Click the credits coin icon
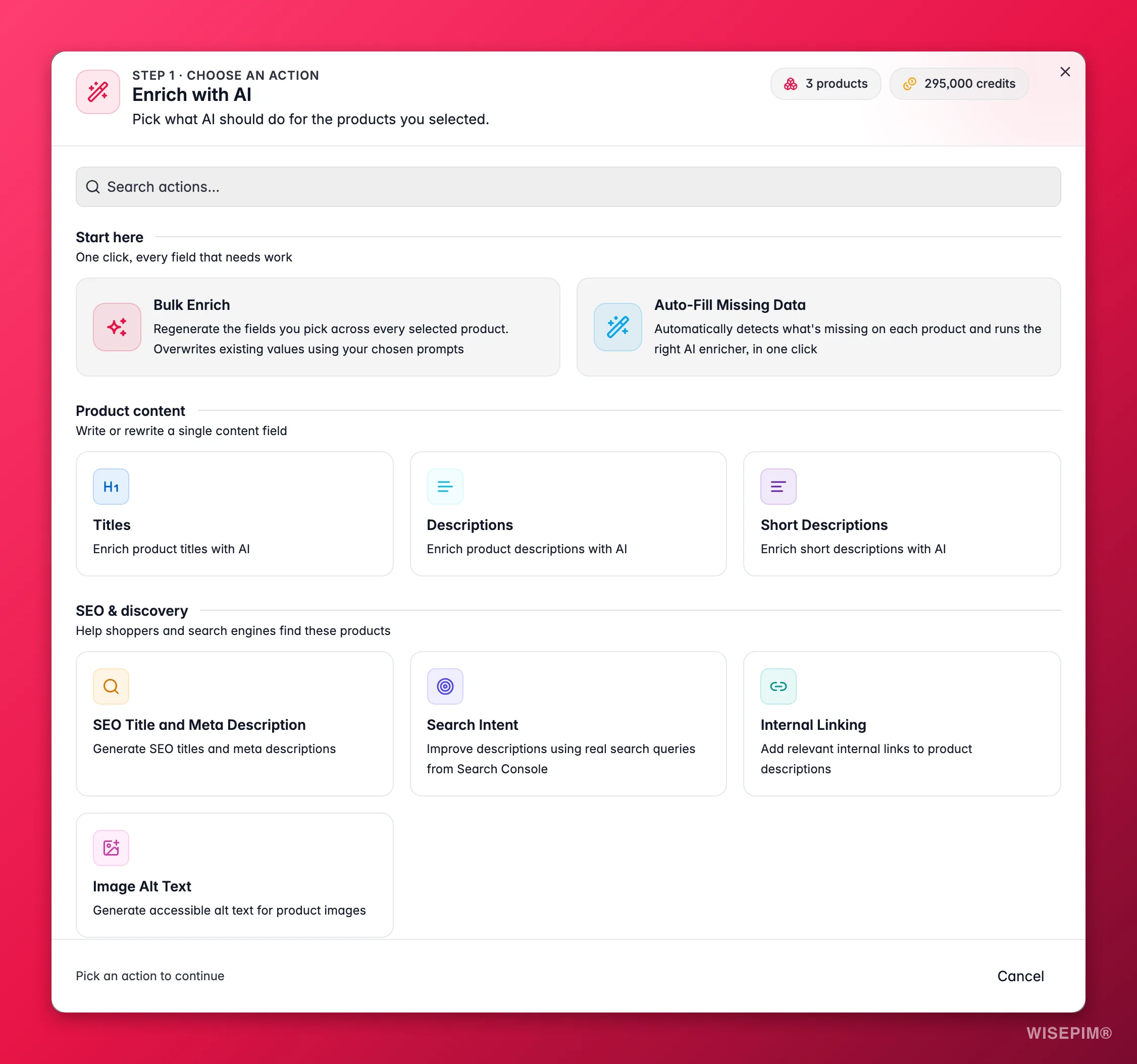The height and width of the screenshot is (1064, 1137). 909,84
